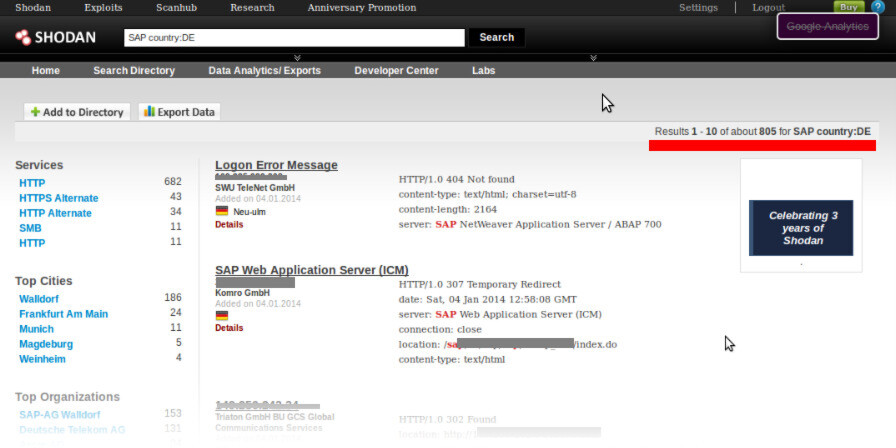The height and width of the screenshot is (448, 896).
Task: Click the left double-chevron expander below search bar
Action: tap(297, 58)
